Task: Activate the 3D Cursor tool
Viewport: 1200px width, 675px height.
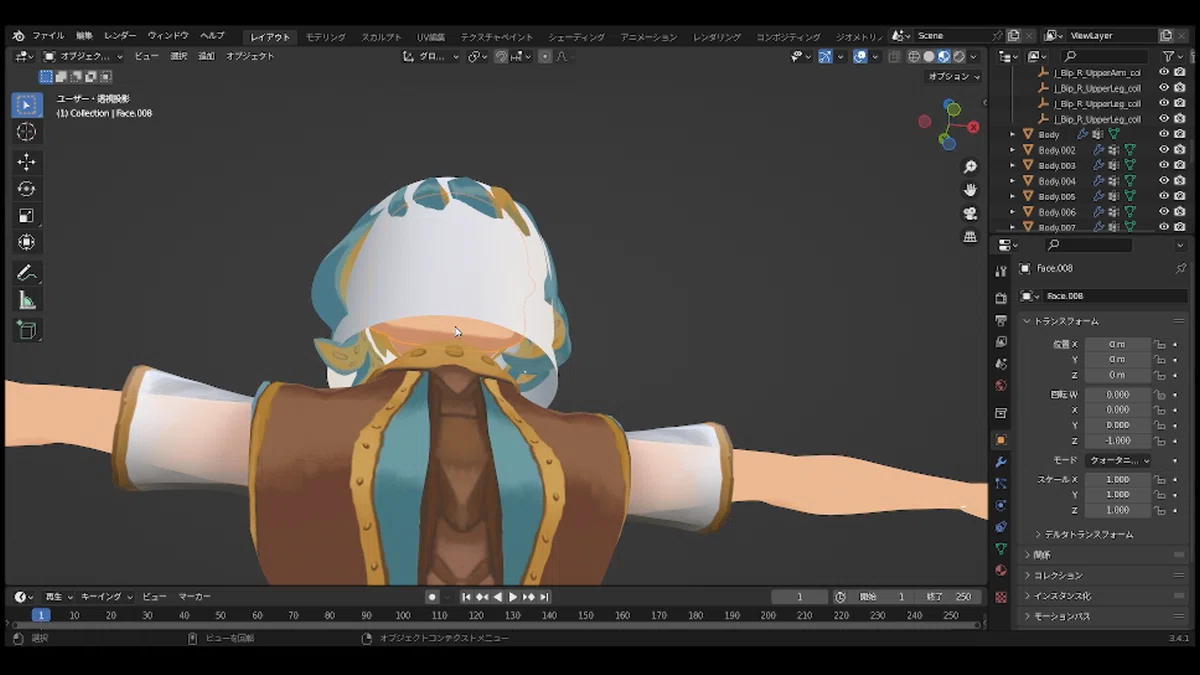Action: click(27, 132)
